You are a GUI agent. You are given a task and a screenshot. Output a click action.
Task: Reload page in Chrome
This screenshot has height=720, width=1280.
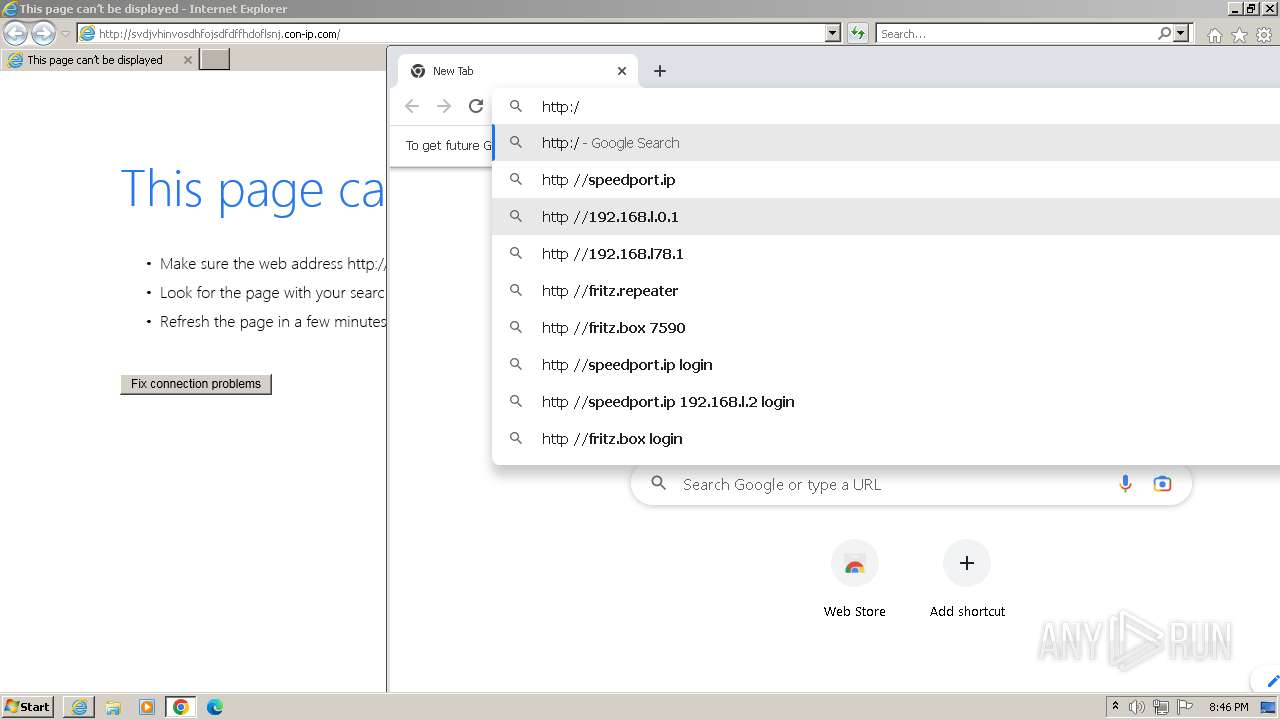pyautogui.click(x=476, y=106)
